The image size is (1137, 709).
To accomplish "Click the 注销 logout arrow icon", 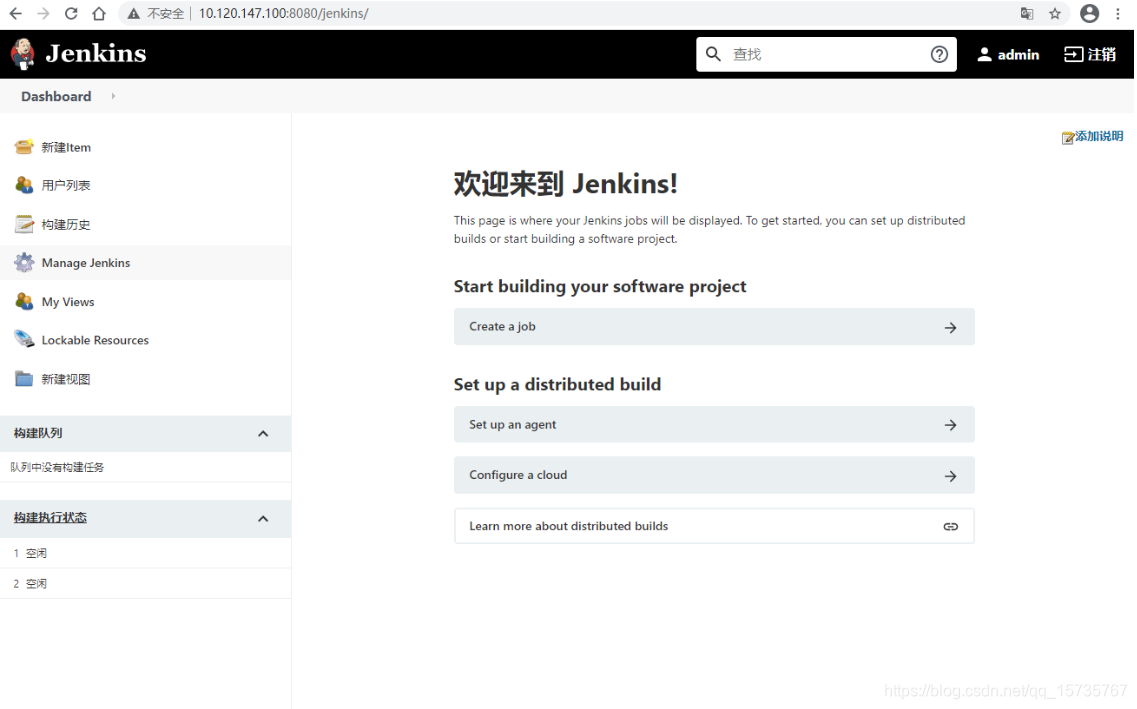I will pyautogui.click(x=1073, y=54).
